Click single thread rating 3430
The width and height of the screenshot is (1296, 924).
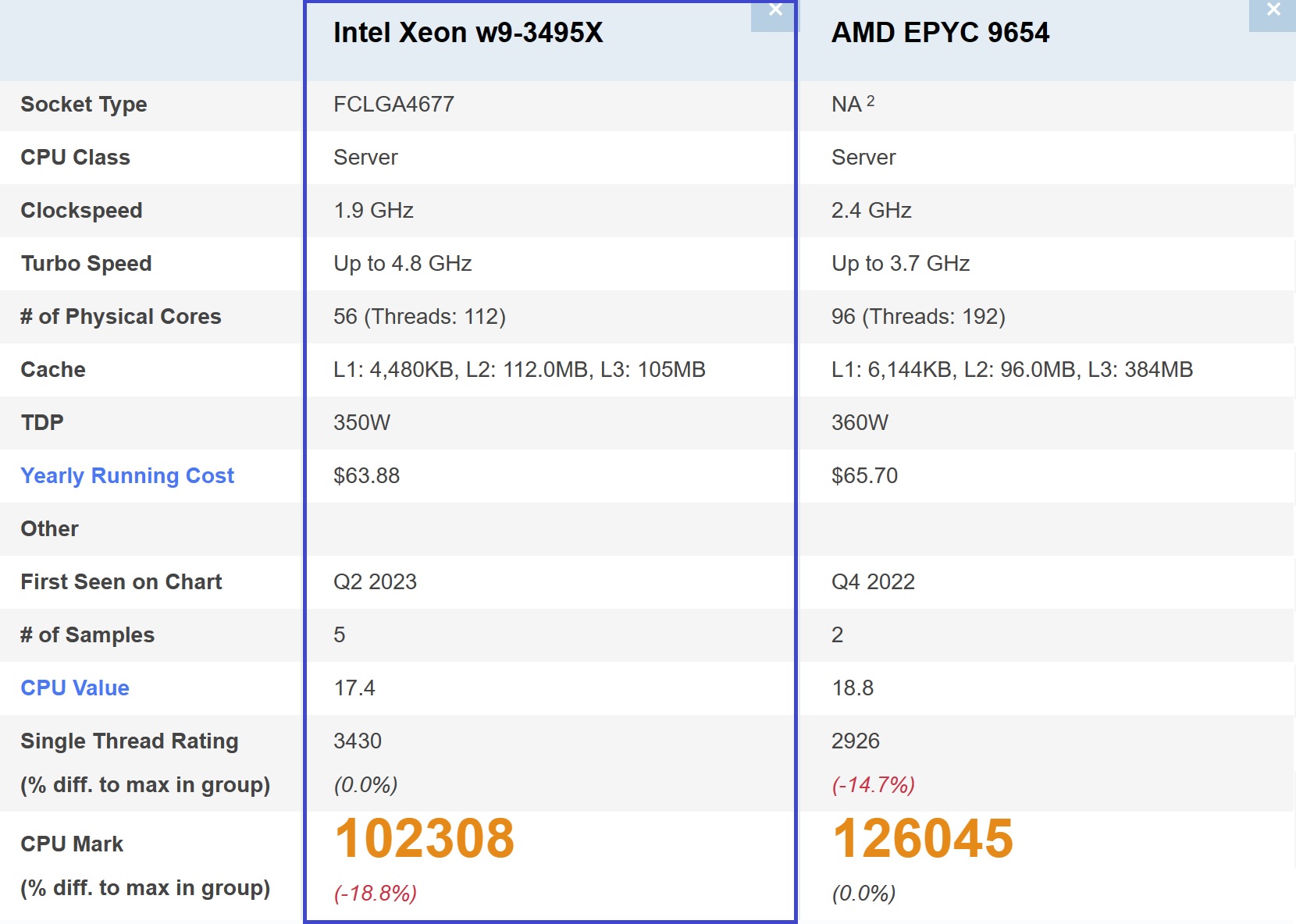tap(358, 741)
